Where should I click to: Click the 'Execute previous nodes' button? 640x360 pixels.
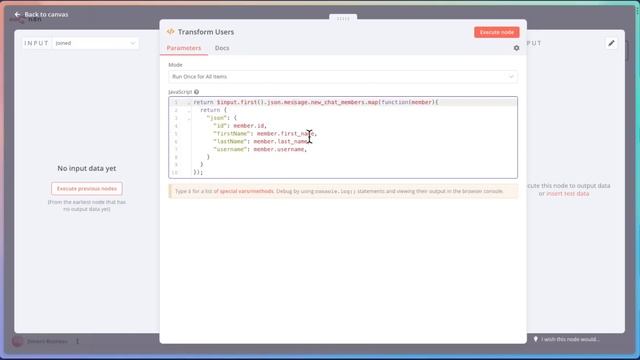pyautogui.click(x=87, y=189)
